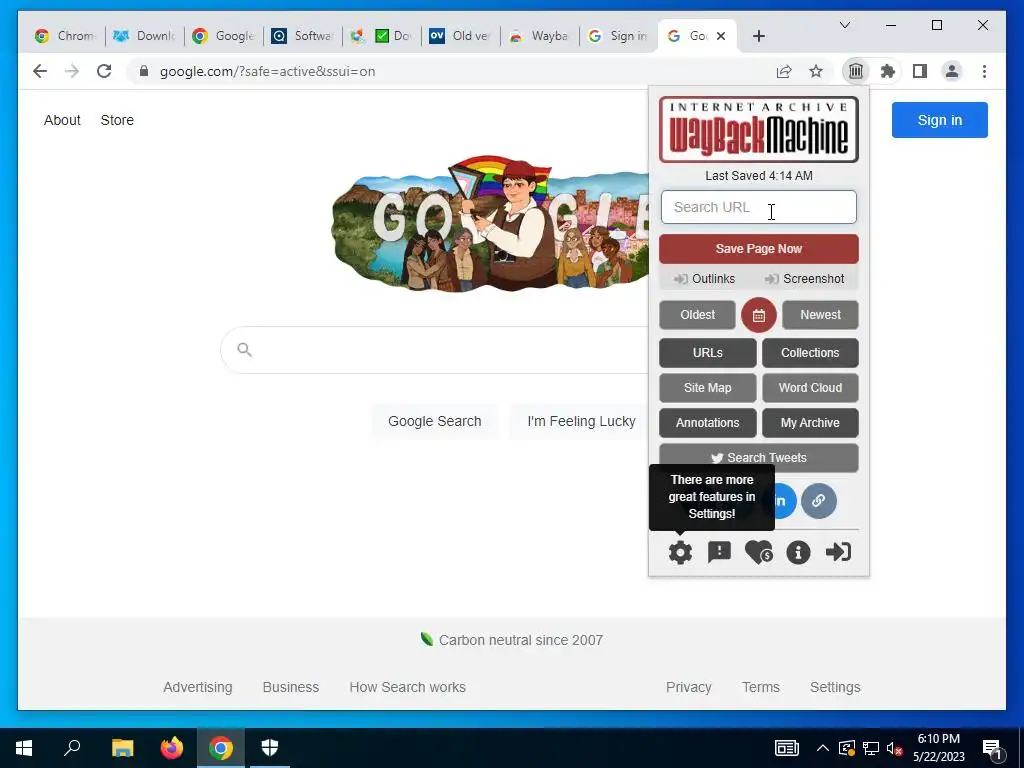Viewport: 1024px width, 768px height.
Task: Click the donate heart icon
Action: click(759, 552)
